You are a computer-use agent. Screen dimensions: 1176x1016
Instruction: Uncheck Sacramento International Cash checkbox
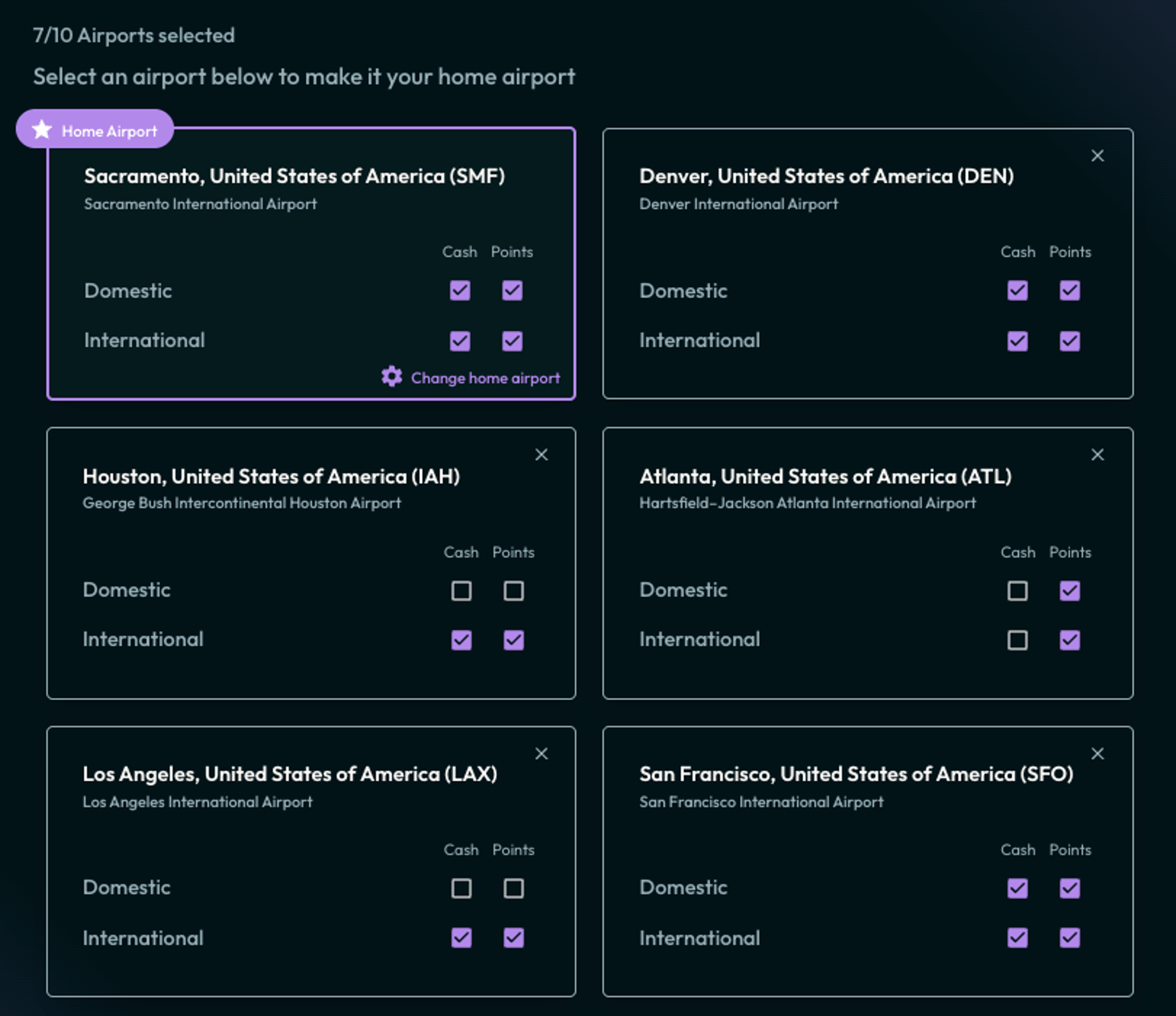click(460, 341)
